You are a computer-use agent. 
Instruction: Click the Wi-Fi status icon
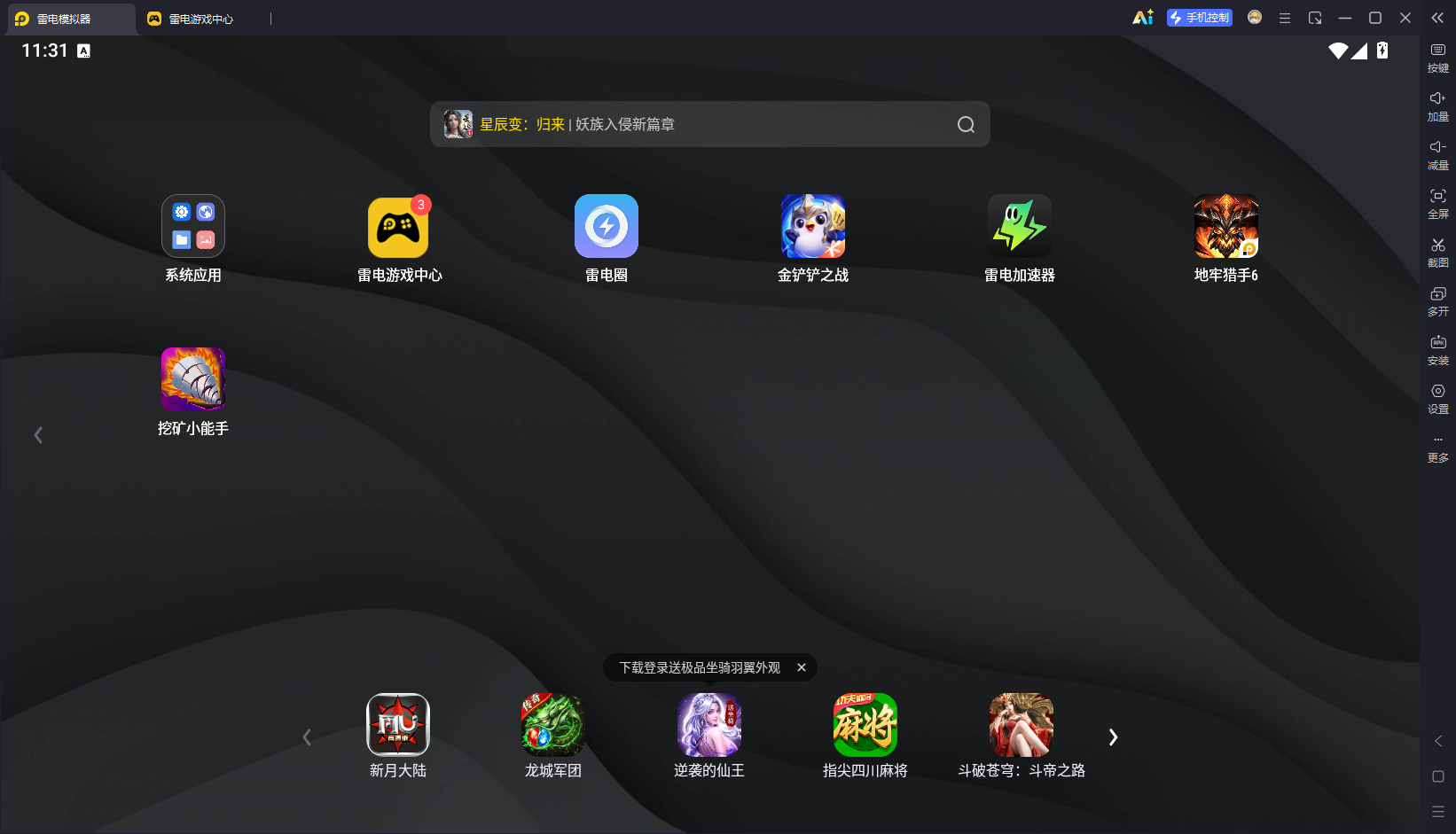click(x=1338, y=51)
